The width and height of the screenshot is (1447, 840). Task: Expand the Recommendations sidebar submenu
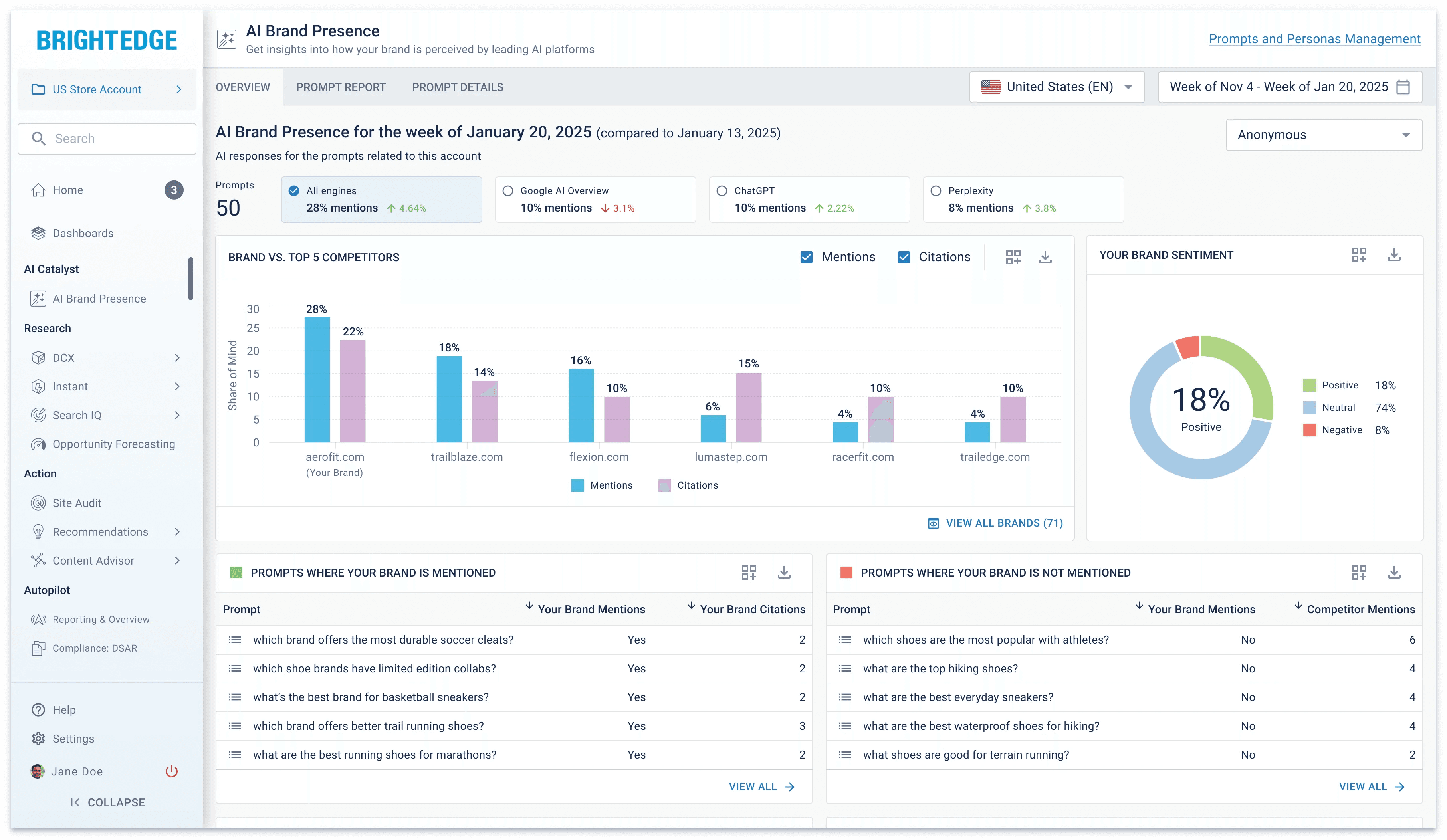(x=177, y=532)
